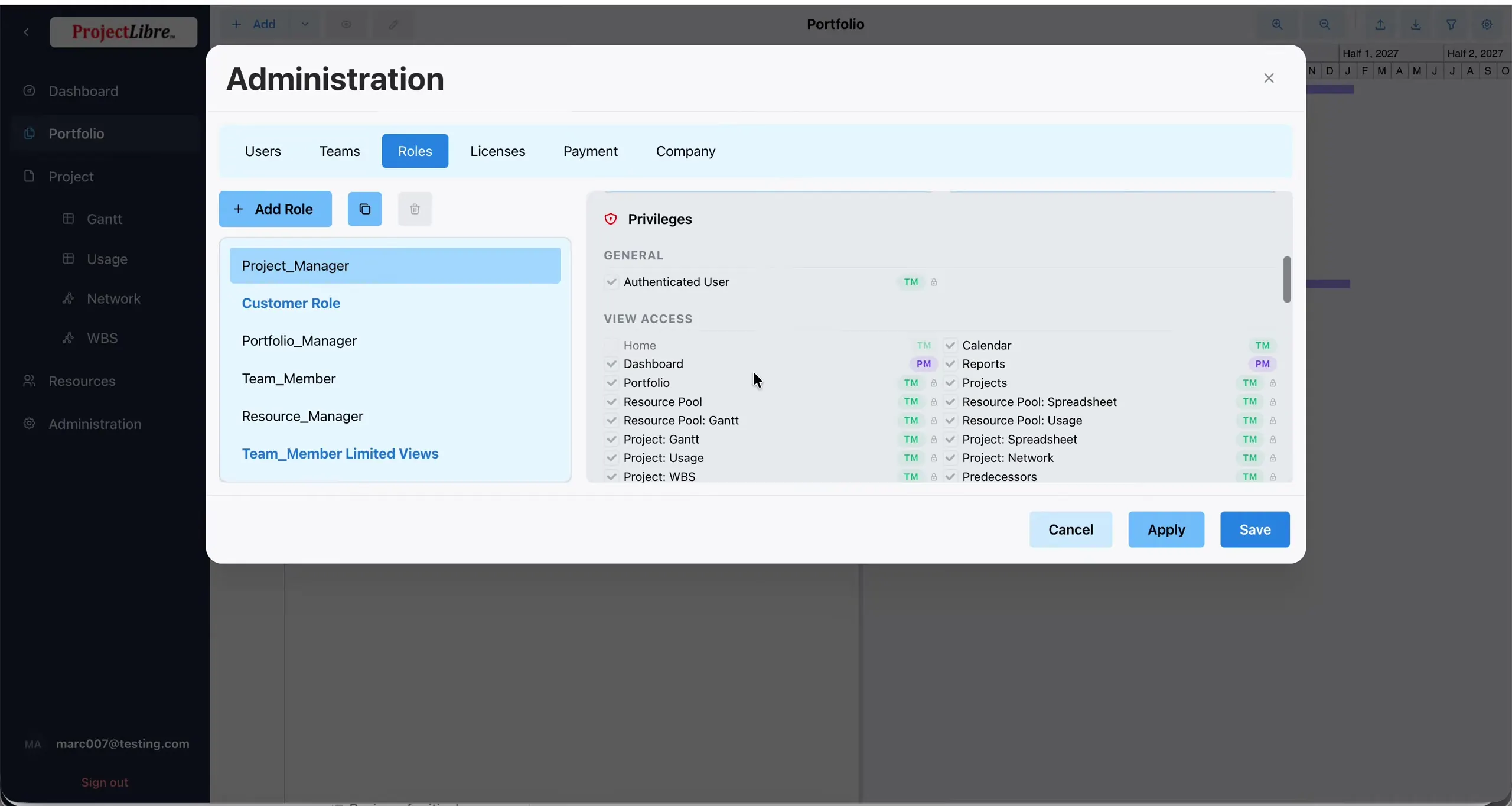Toggle the Dashboard view access checkbox
The width and height of the screenshot is (1512, 806).
(x=611, y=364)
